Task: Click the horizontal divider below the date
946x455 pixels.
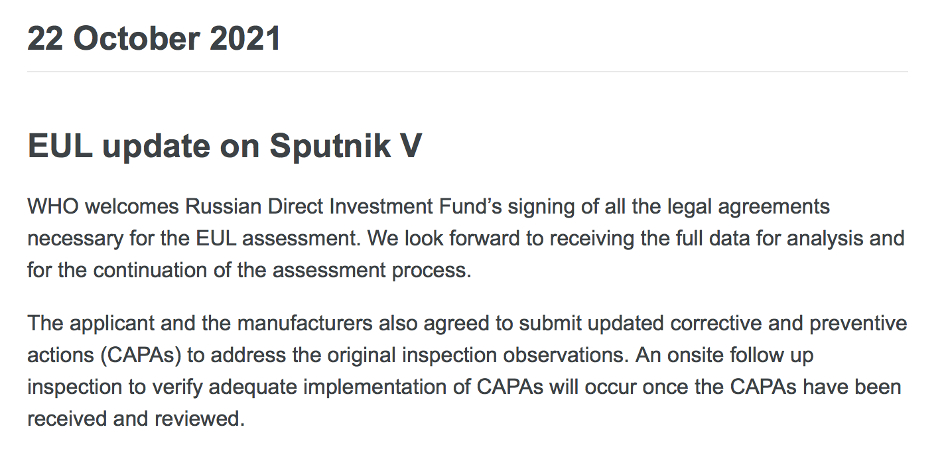Action: coord(467,71)
